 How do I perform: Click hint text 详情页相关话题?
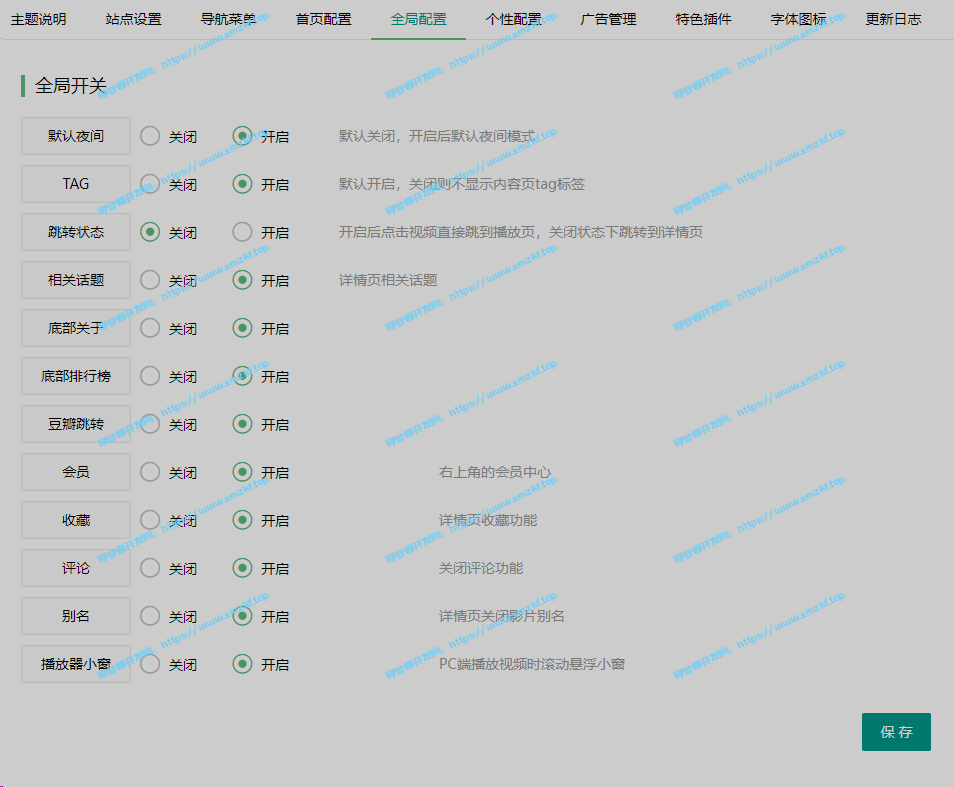(x=388, y=280)
